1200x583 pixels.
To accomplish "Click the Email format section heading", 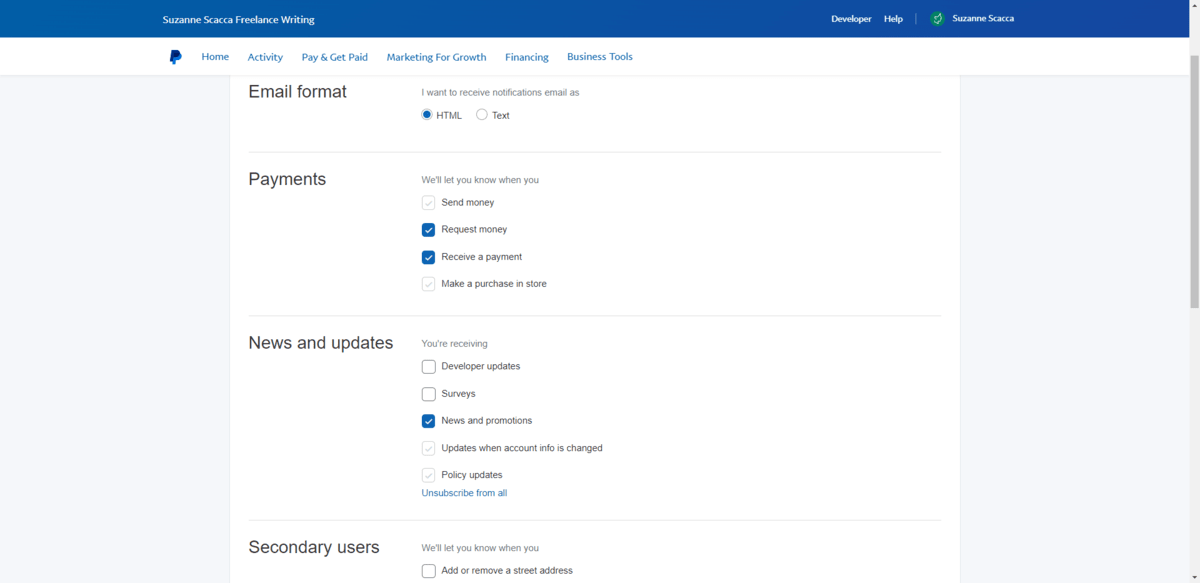I will (297, 92).
